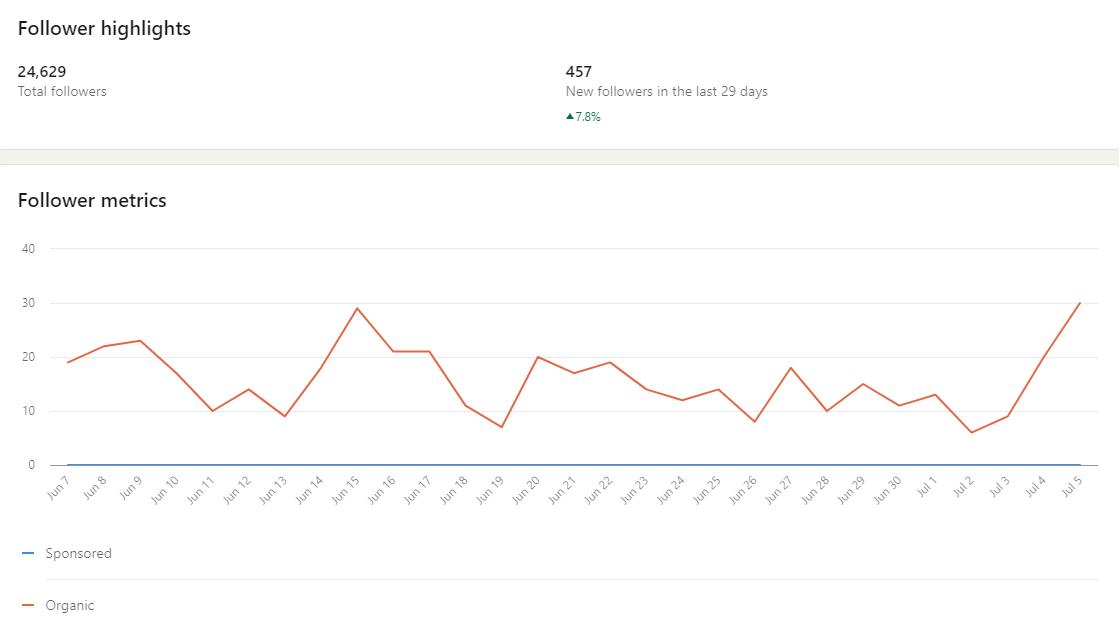Select the Organic data point at Jun 9
The width and height of the screenshot is (1119, 625).
tap(140, 341)
